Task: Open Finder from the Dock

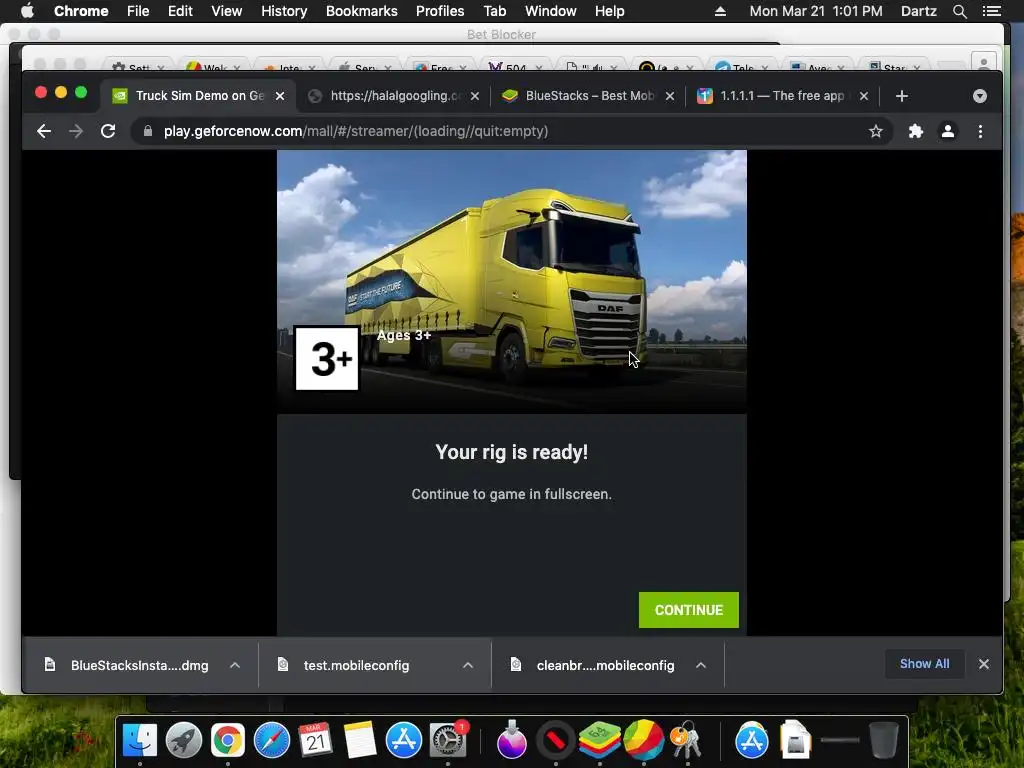Action: [140, 741]
